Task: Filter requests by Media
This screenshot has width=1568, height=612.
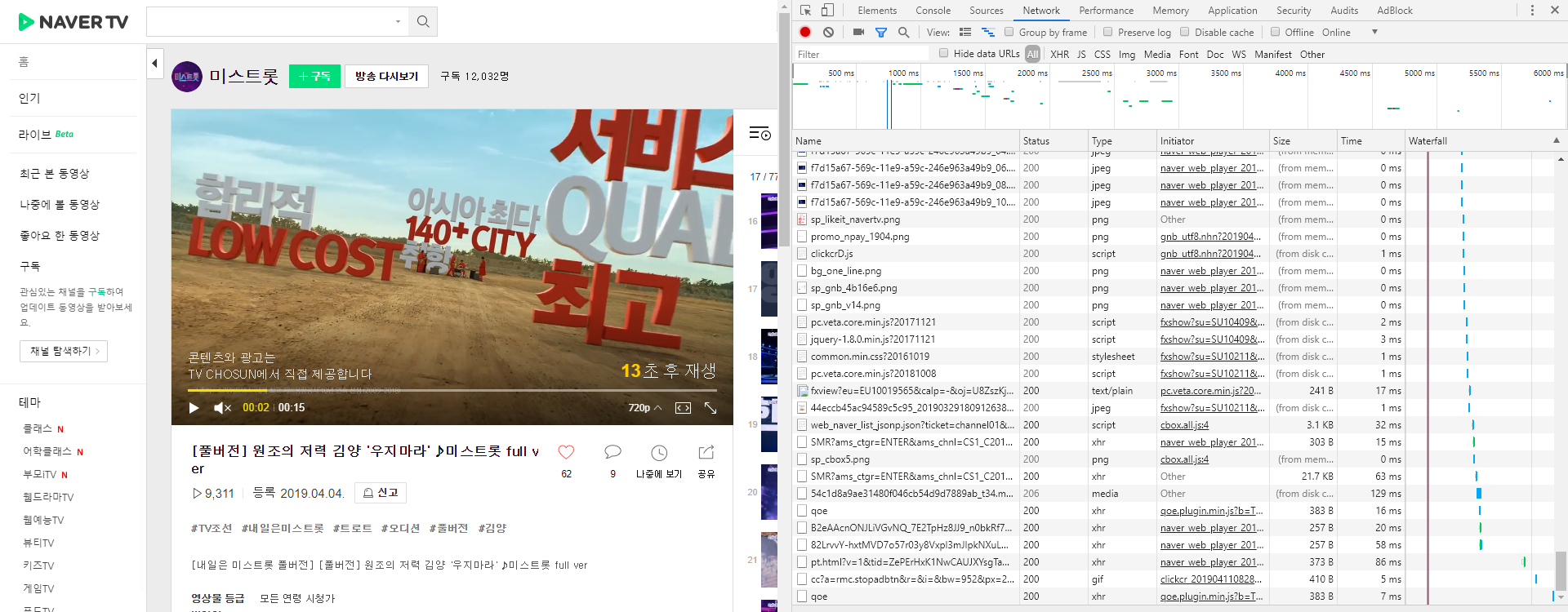Action: pyautogui.click(x=1157, y=55)
